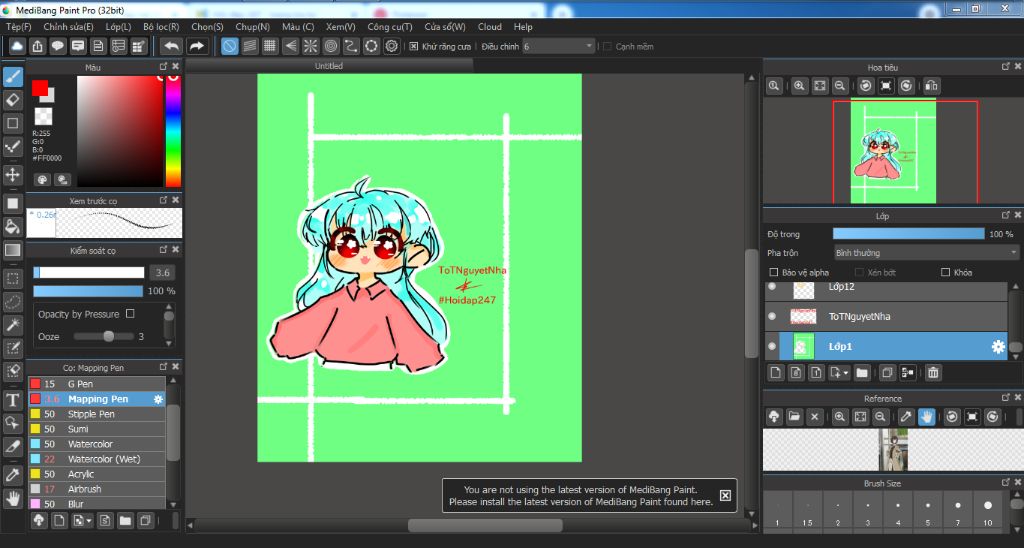Click the red foreground color swatch

pos(39,88)
